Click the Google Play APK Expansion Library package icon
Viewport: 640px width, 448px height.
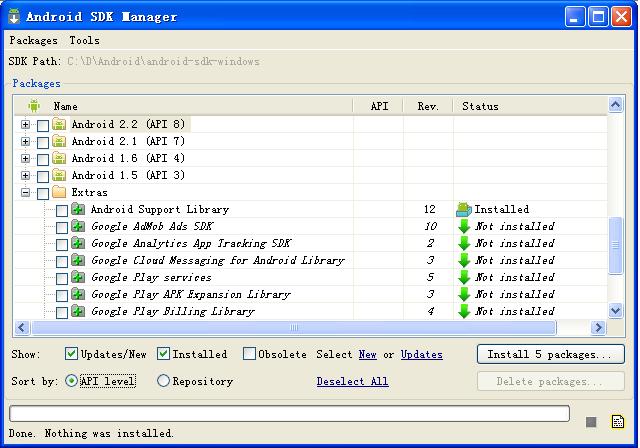pyautogui.click(x=78, y=294)
